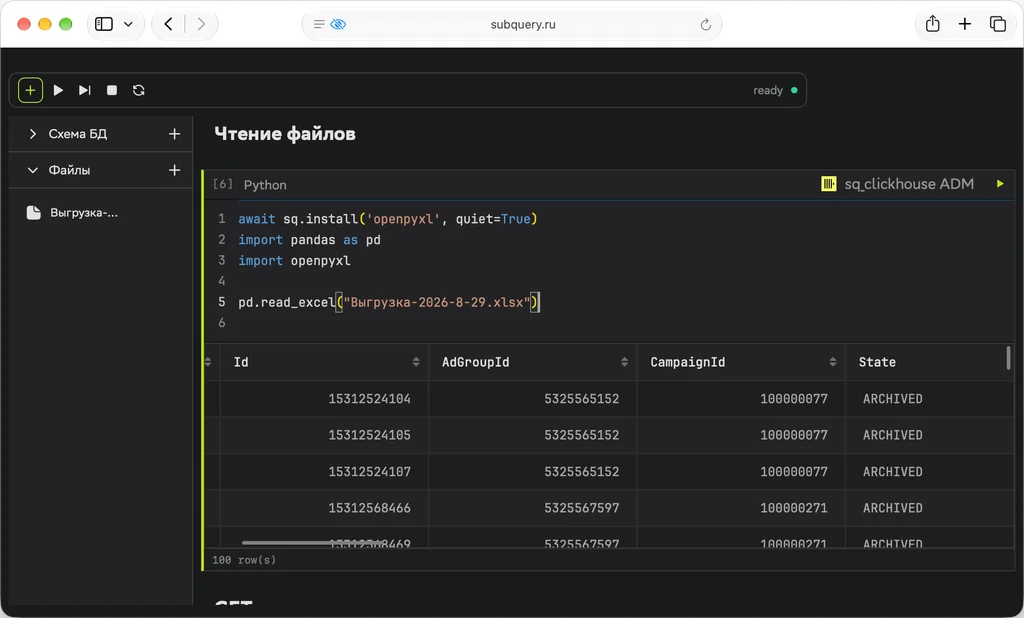The image size is (1024, 618).
Task: Open the Выгрузка file in sidebar
Action: 72,213
